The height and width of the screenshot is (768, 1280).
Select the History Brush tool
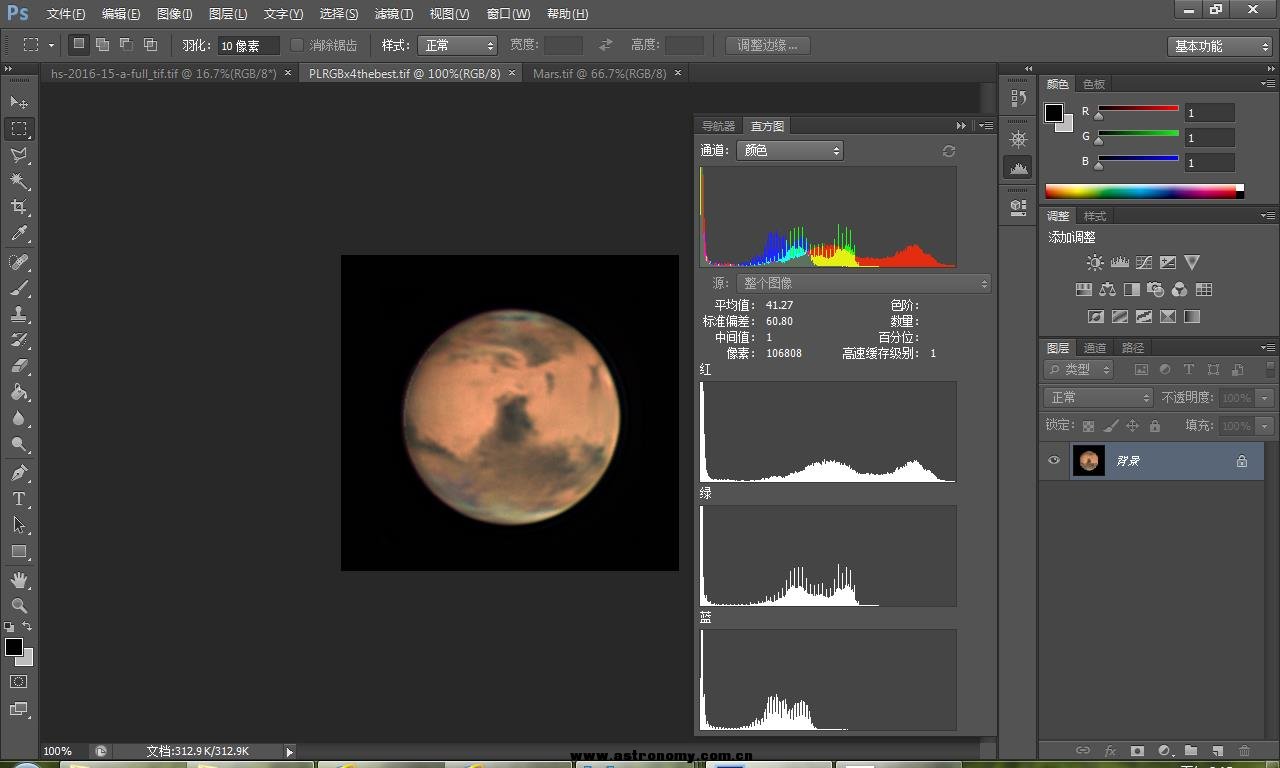tap(19, 340)
